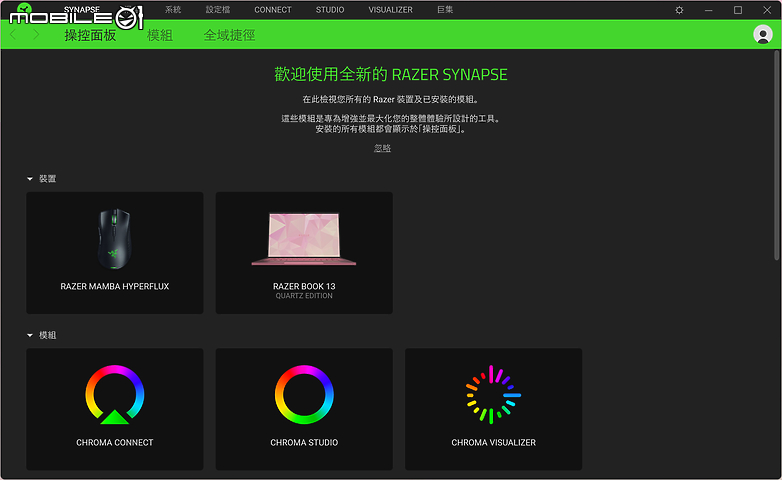782x480 pixels.
Task: Click the CHROMA CONNECT label
Action: (x=115, y=443)
